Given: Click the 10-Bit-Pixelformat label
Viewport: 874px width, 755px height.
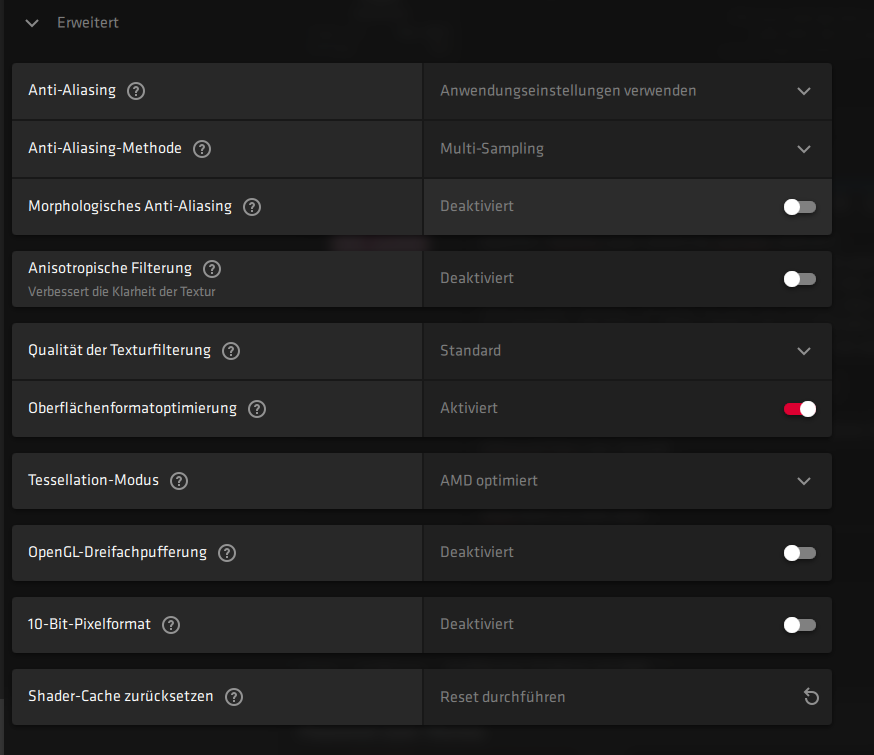Looking at the screenshot, I should tap(89, 624).
